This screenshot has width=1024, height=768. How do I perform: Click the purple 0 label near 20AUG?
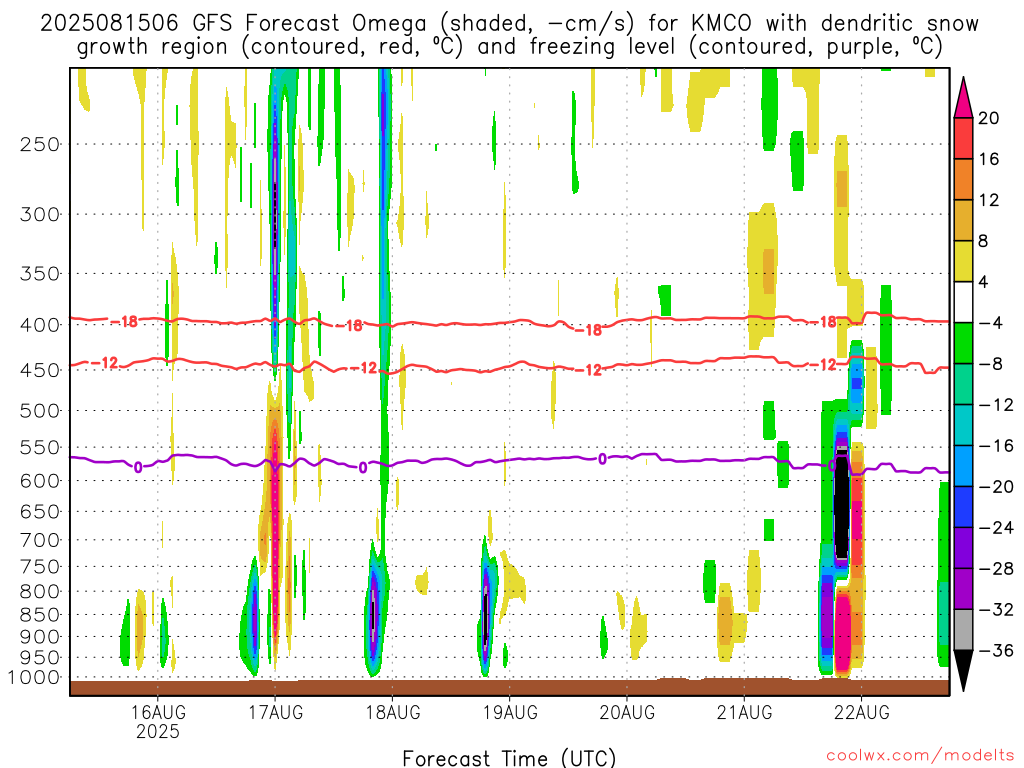pos(602,459)
